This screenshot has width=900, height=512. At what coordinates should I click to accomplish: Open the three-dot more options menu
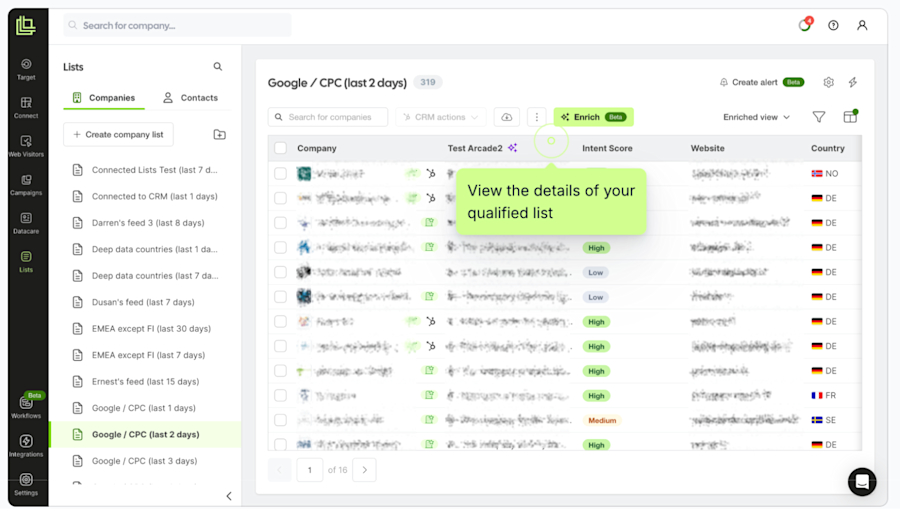(x=537, y=117)
